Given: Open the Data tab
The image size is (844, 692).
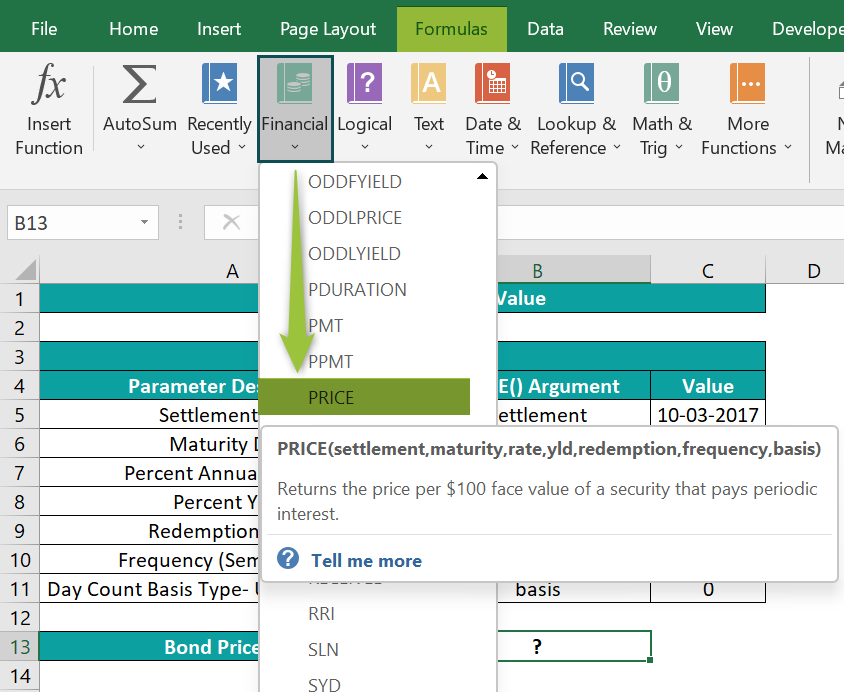Looking at the screenshot, I should point(545,29).
